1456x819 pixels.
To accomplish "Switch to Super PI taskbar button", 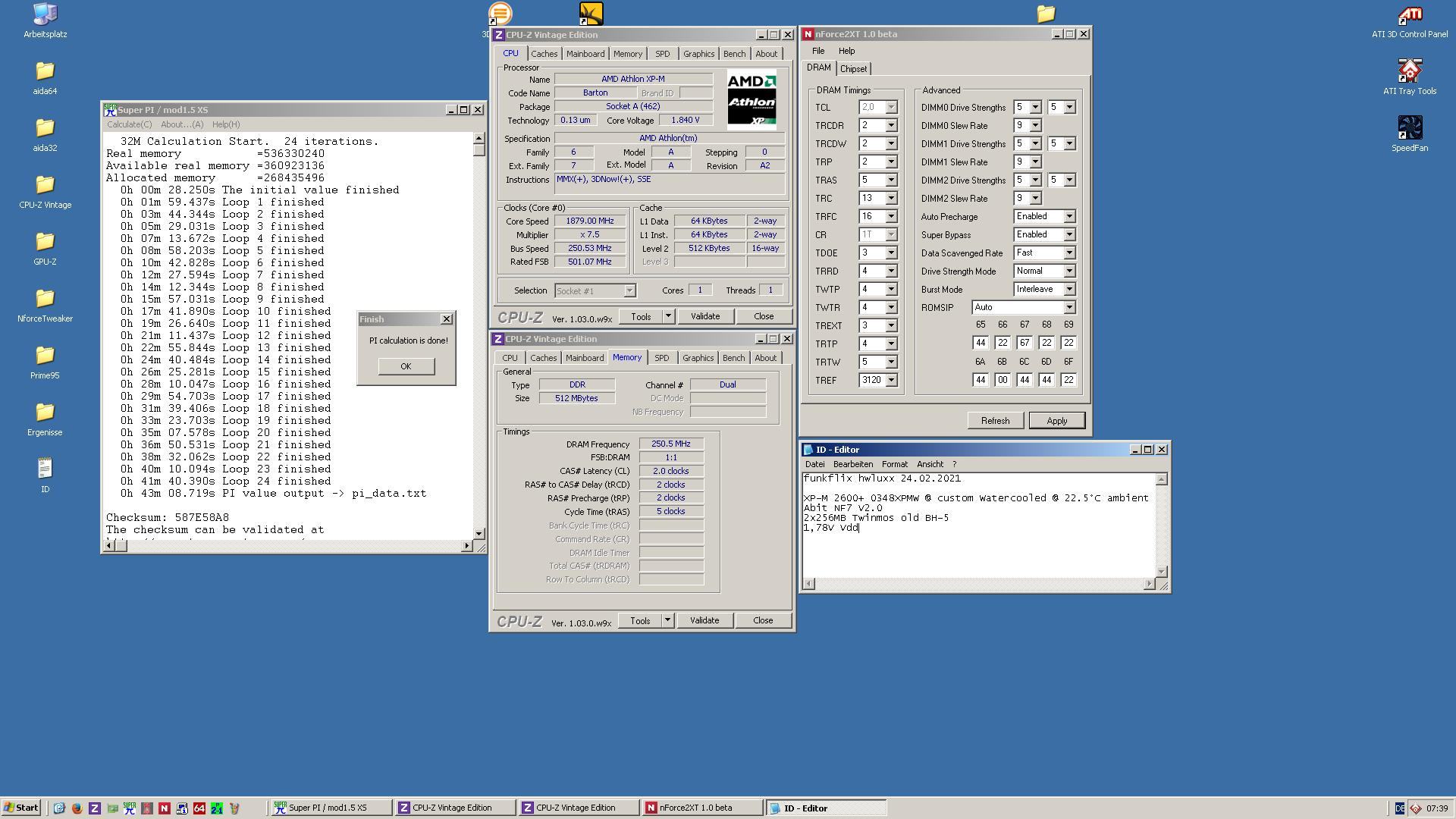I will pos(331,808).
